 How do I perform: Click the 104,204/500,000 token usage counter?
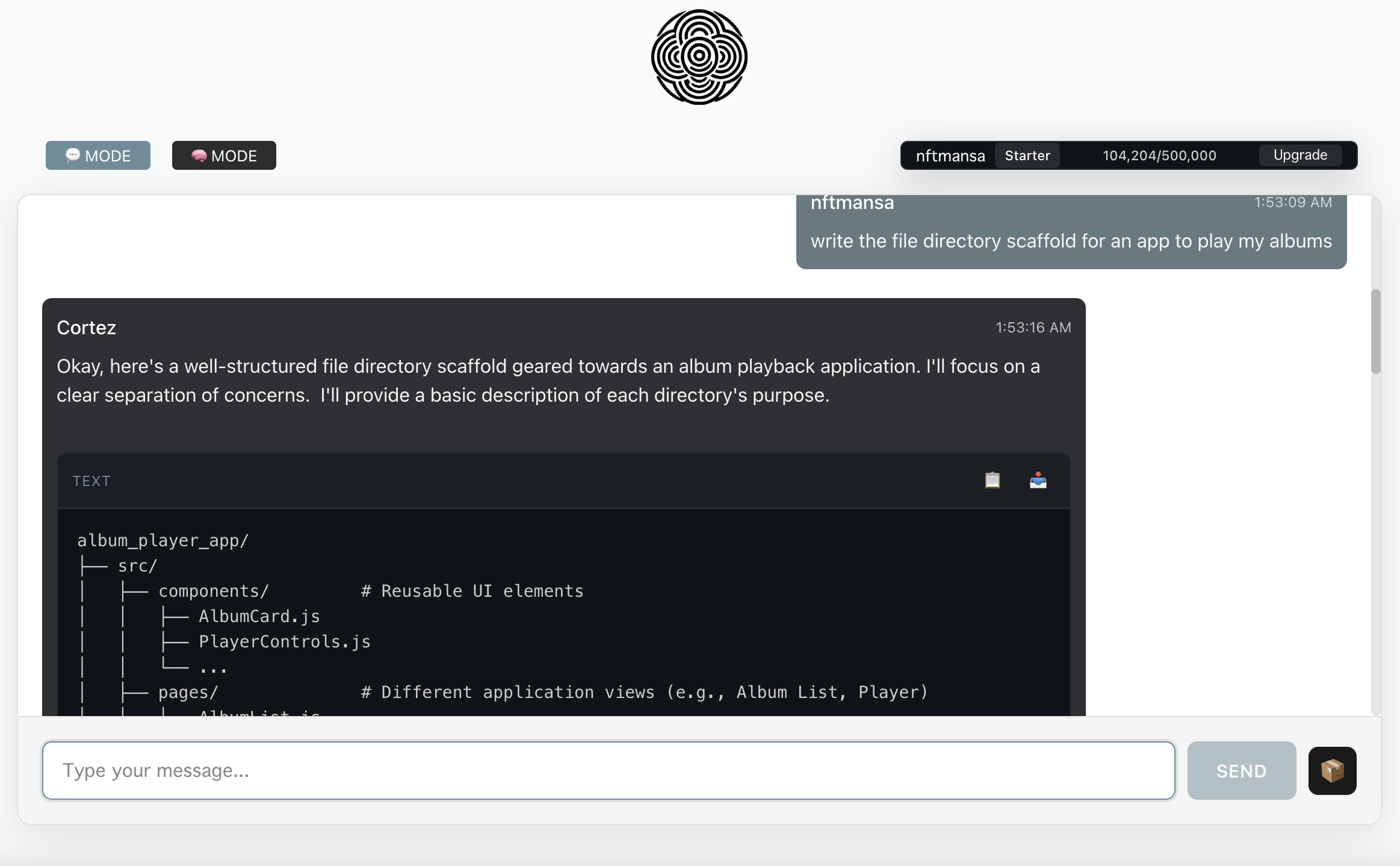pos(1159,155)
